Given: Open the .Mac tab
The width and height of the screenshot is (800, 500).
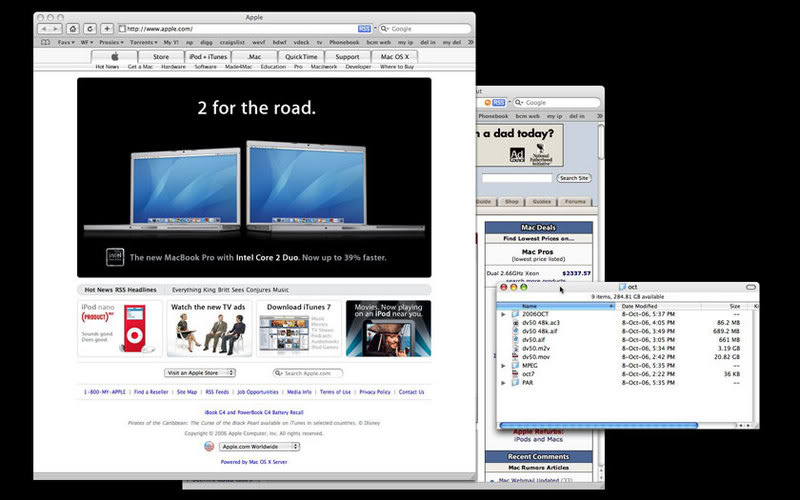Looking at the screenshot, I should point(254,56).
